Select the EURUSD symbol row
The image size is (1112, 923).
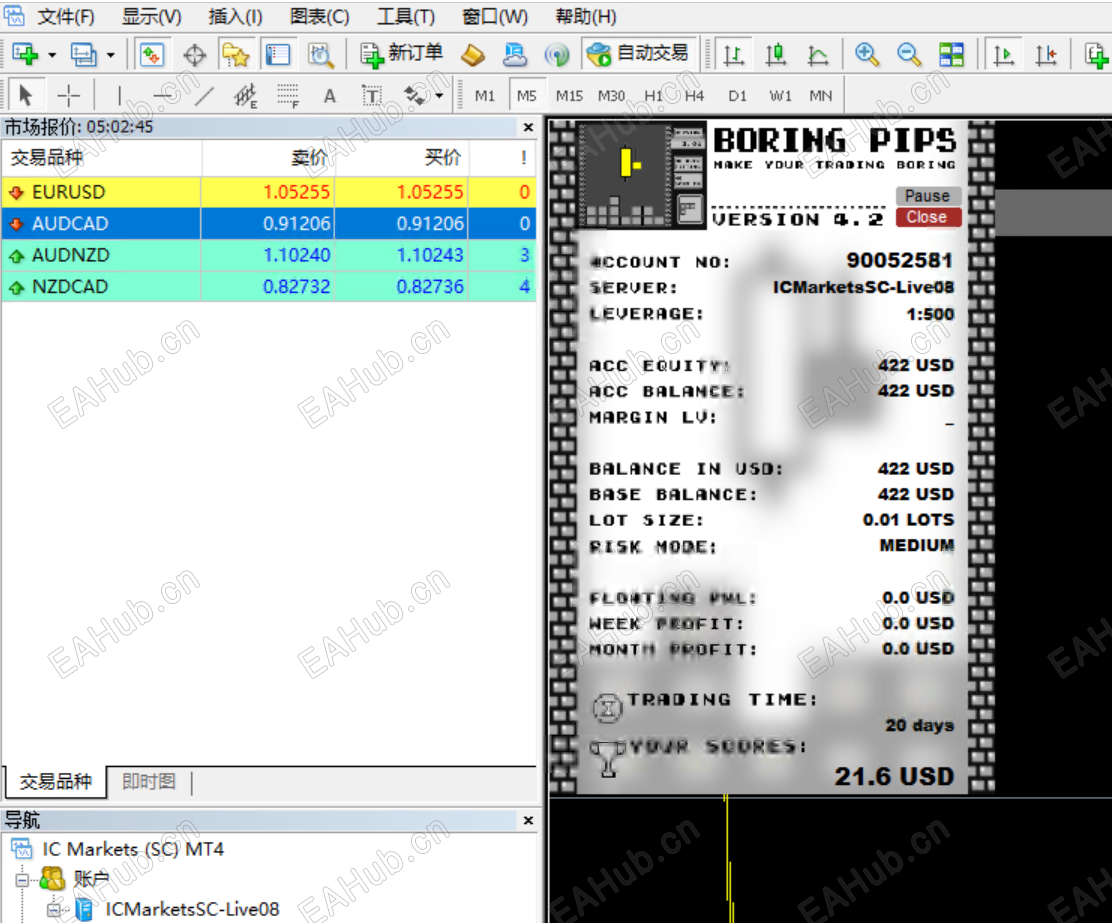(x=269, y=192)
